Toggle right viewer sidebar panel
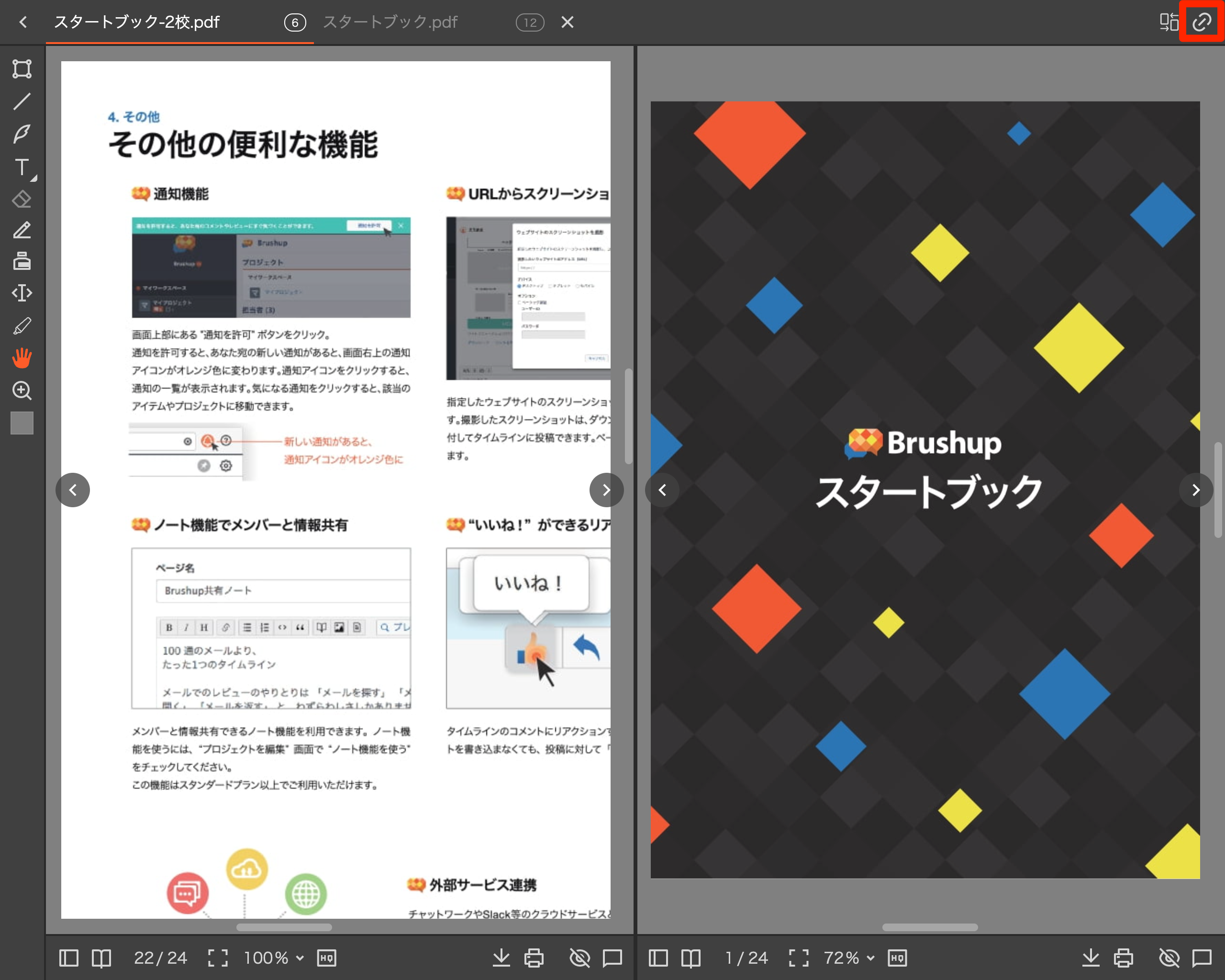The image size is (1225, 980). coord(658,958)
